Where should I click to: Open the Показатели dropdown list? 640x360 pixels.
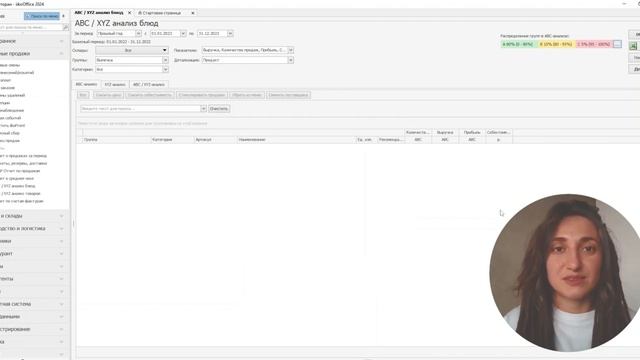291,50
